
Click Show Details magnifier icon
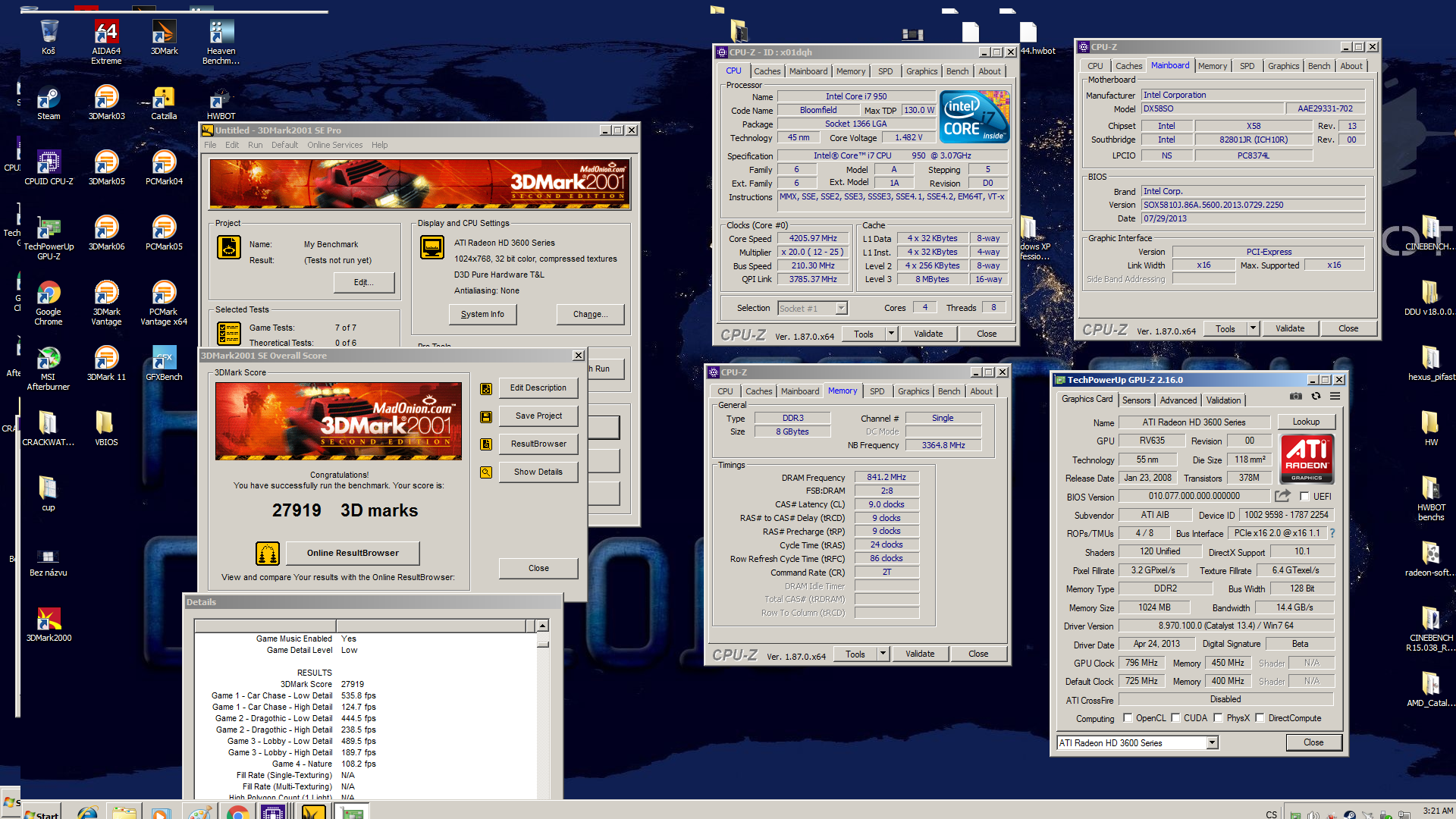point(486,472)
